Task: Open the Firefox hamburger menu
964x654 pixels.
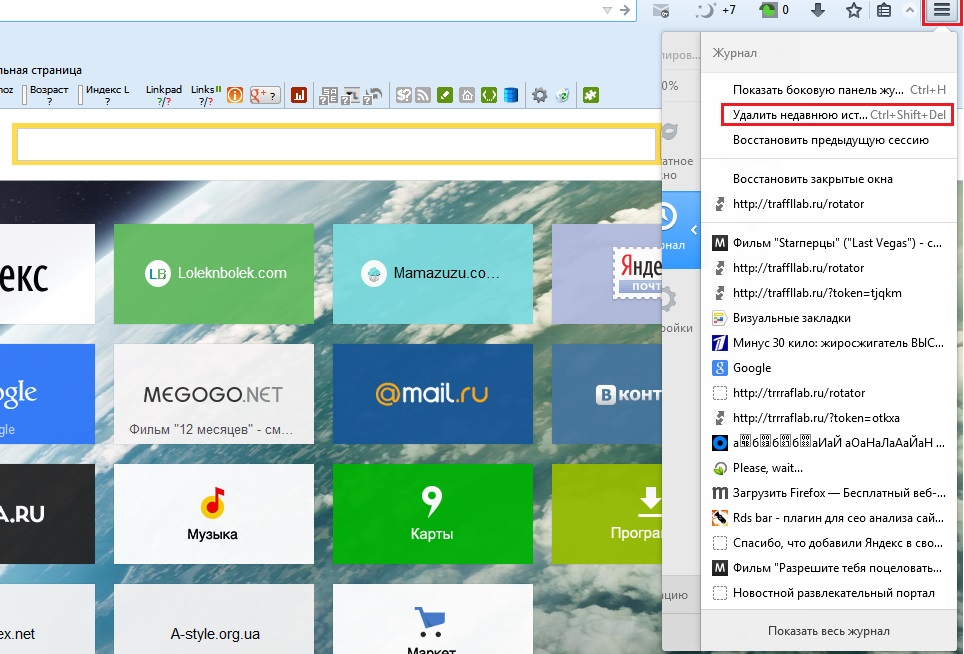Action: pyautogui.click(x=942, y=11)
